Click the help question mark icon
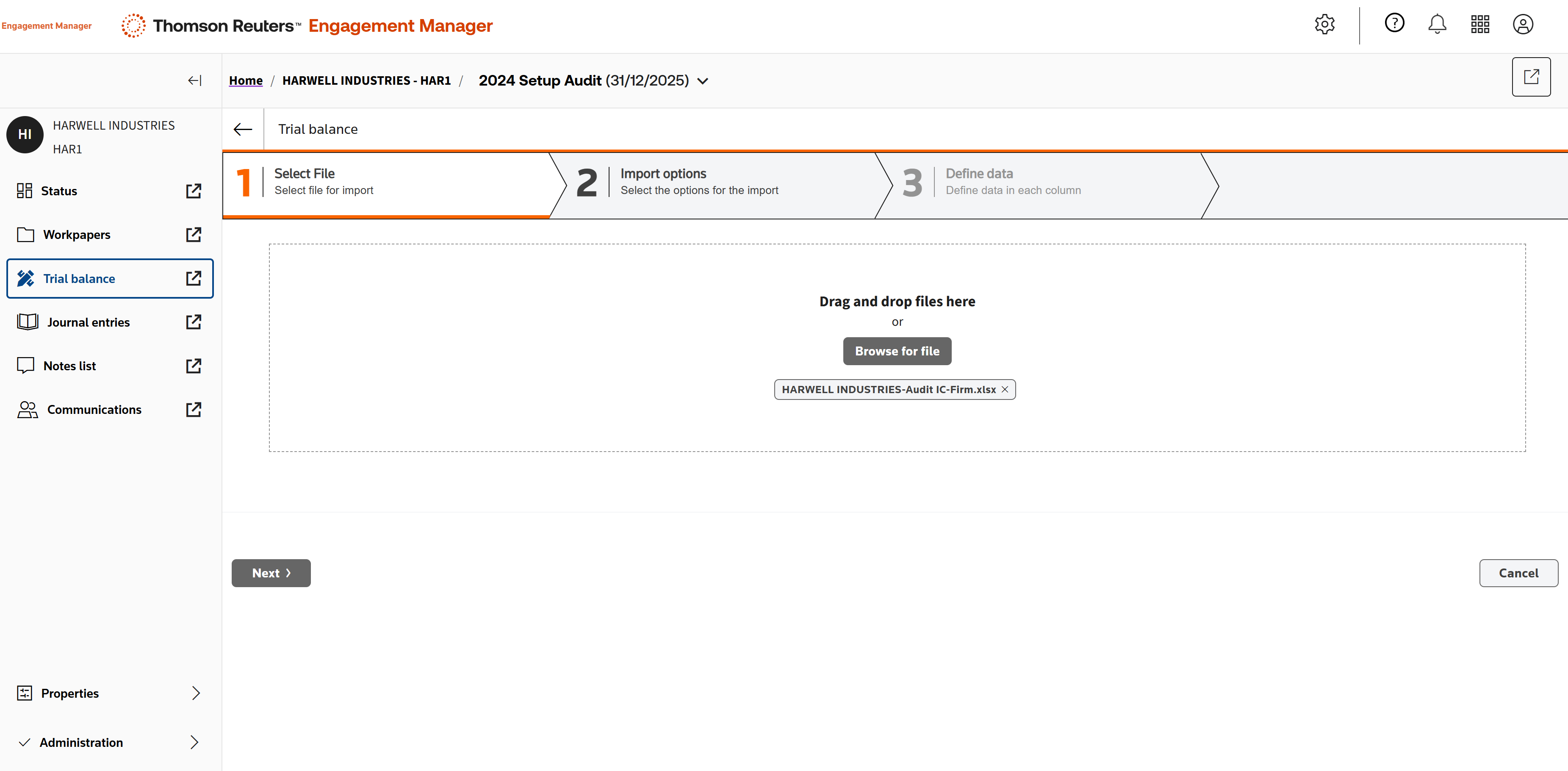The height and width of the screenshot is (771, 1568). click(x=1394, y=23)
